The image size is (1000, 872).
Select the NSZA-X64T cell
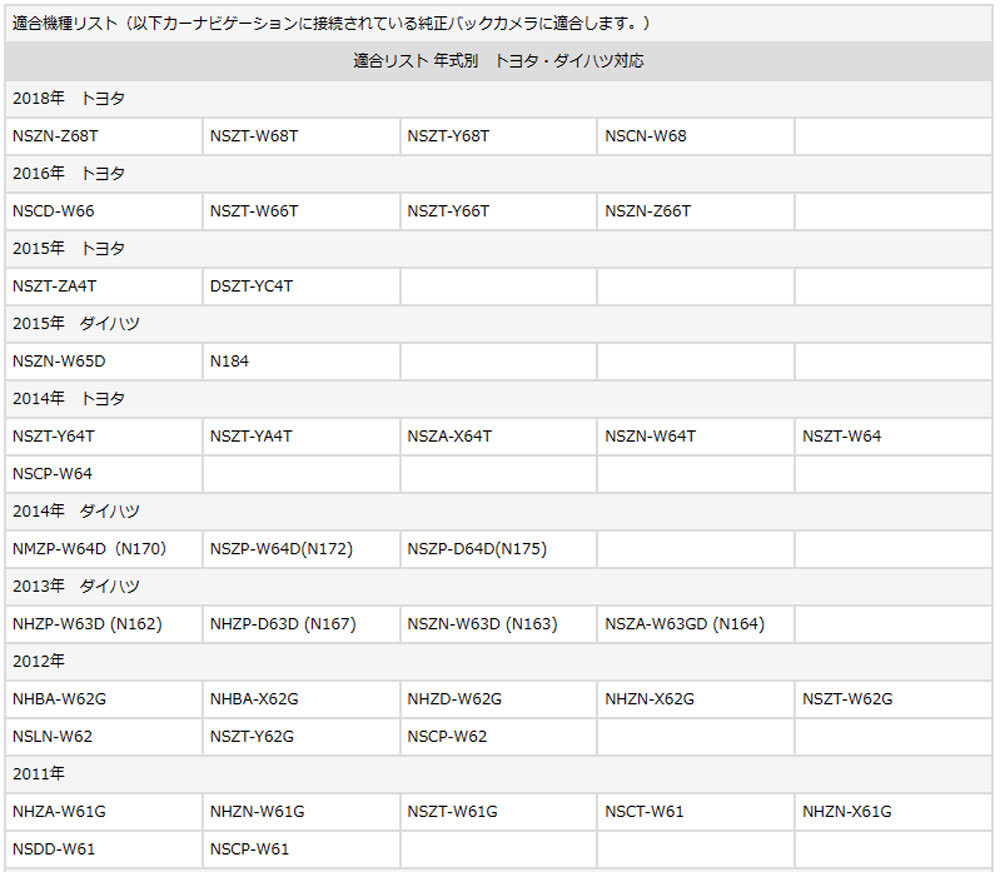click(x=498, y=436)
